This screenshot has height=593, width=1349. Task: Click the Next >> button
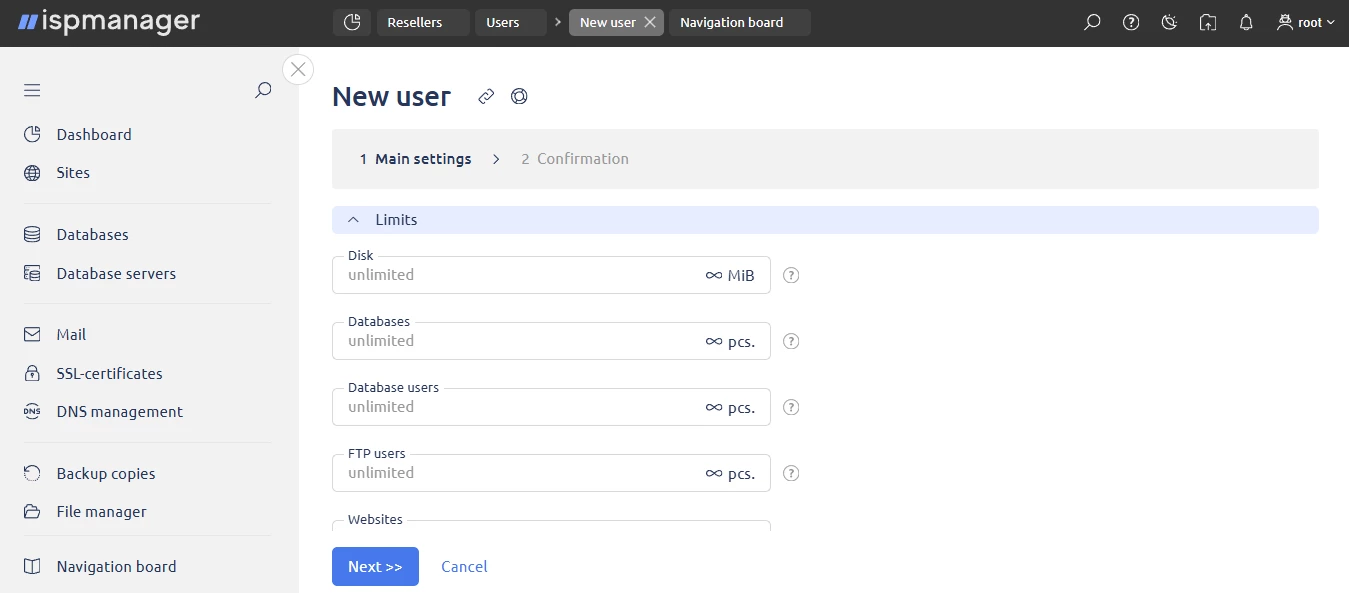(375, 566)
